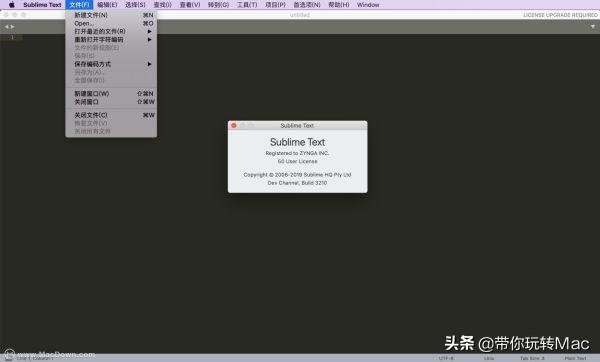Click the Dev Channel, Build 3210 text
The width and height of the screenshot is (600, 362).
[x=297, y=183]
